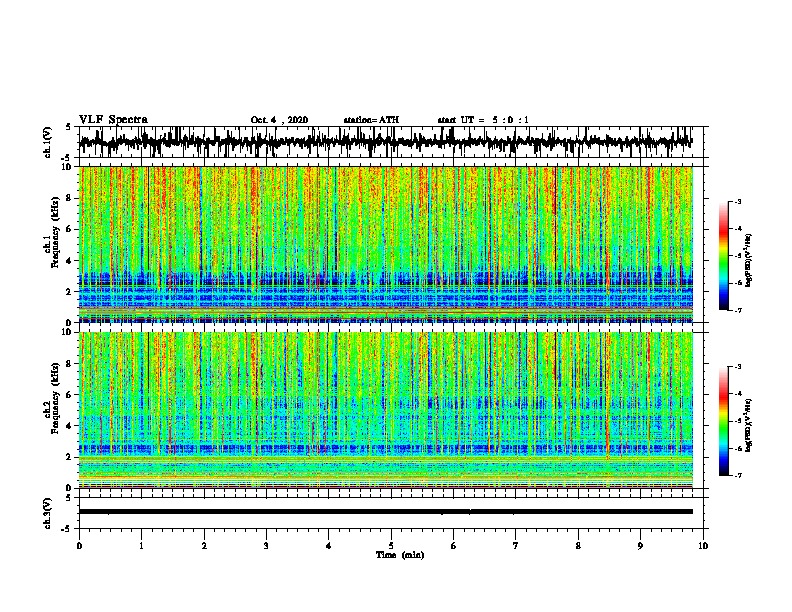The width and height of the screenshot is (792, 612).
Task: Click the "1" tick on the time axis
Action: [141, 546]
